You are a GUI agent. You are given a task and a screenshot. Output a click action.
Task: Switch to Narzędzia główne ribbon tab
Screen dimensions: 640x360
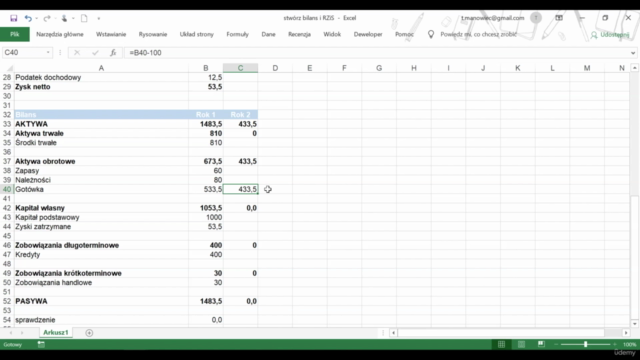pos(60,34)
